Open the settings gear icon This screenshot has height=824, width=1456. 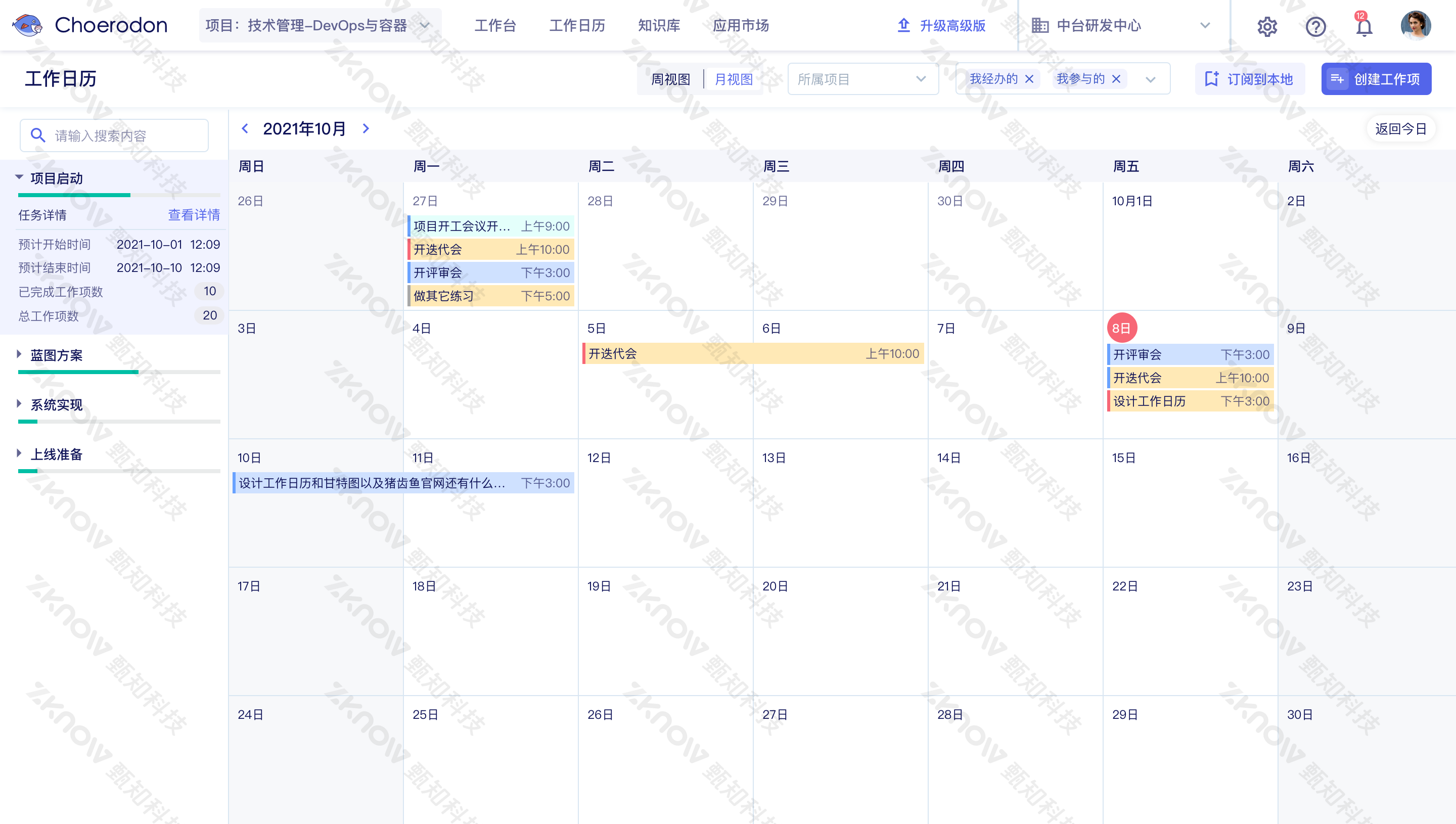click(1267, 26)
